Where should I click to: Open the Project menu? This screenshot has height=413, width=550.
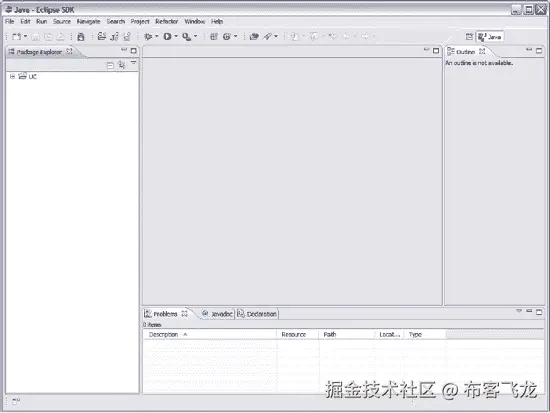[140, 21]
